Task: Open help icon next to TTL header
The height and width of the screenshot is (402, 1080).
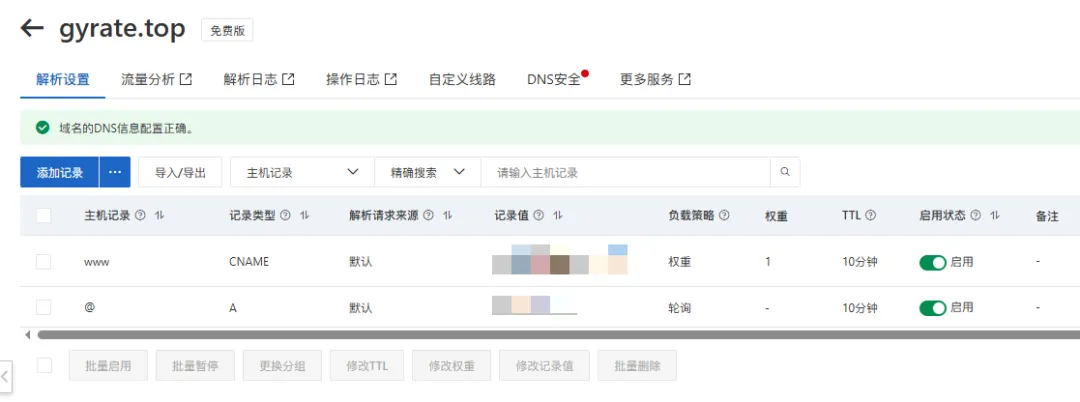Action: pos(871,215)
